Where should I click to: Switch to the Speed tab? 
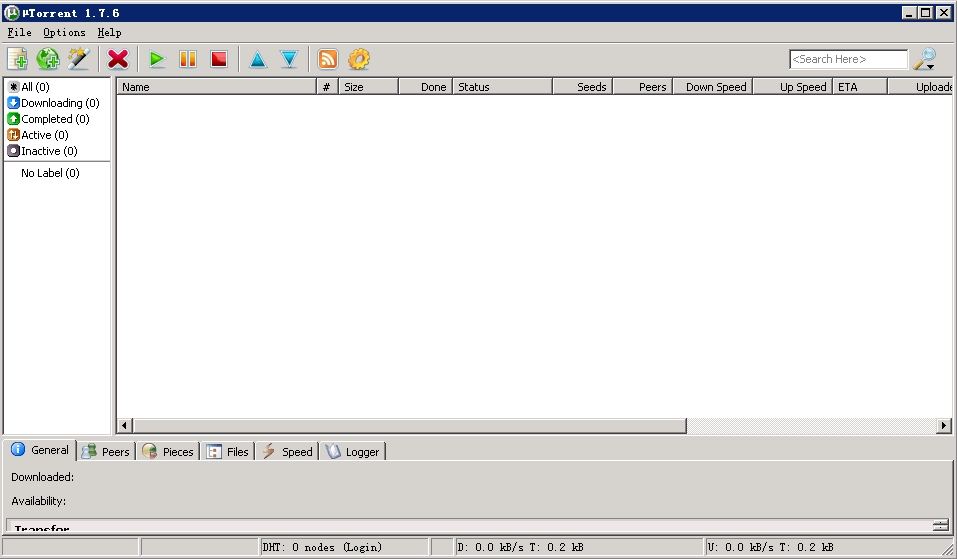[x=287, y=452]
